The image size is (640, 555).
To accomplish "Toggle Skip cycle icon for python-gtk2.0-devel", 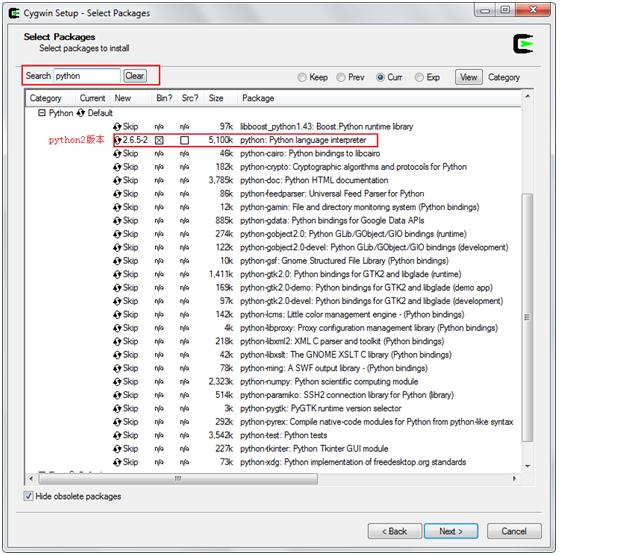I will tap(118, 301).
